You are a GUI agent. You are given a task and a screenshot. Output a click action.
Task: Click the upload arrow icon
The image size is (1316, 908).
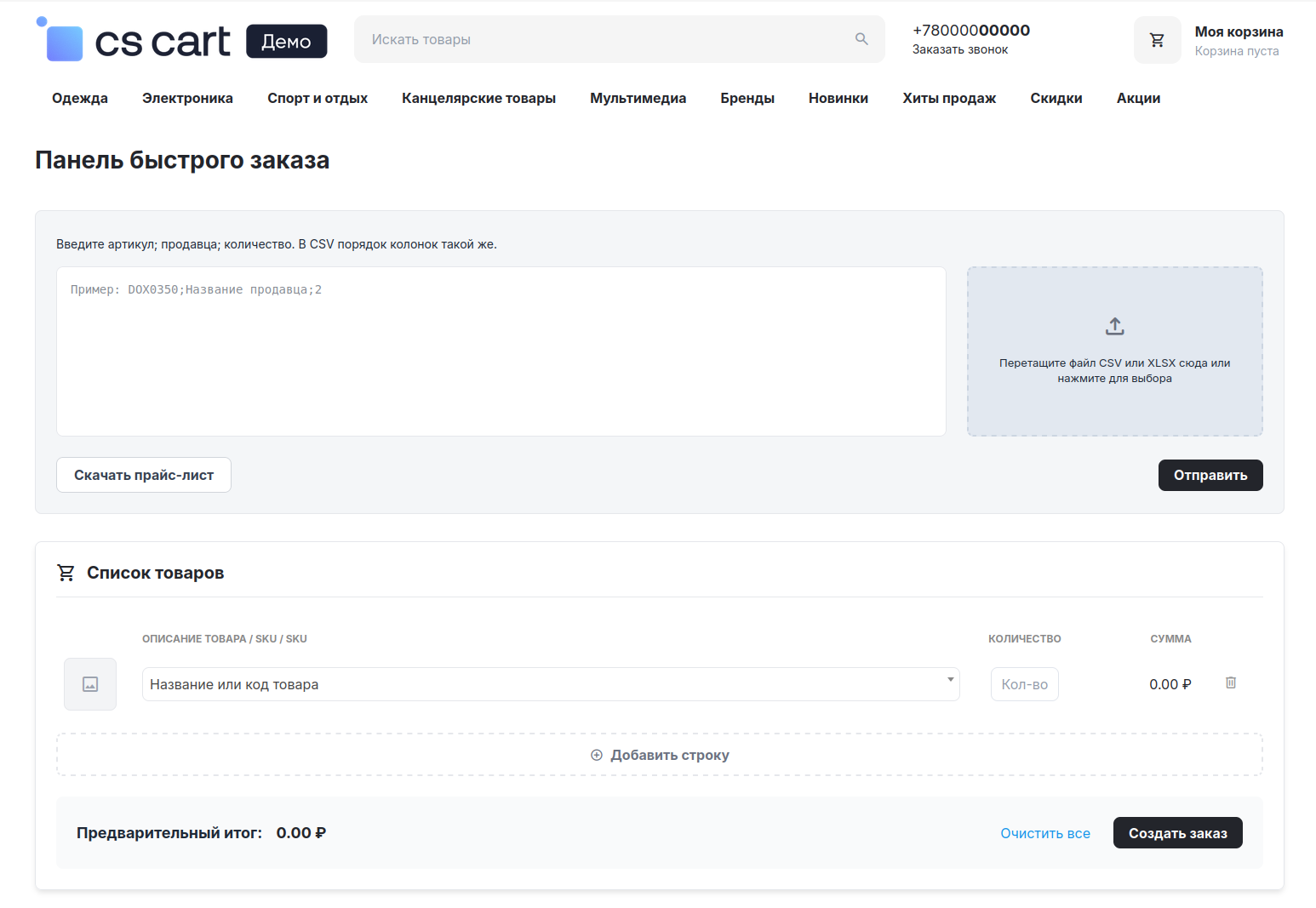pos(1114,326)
